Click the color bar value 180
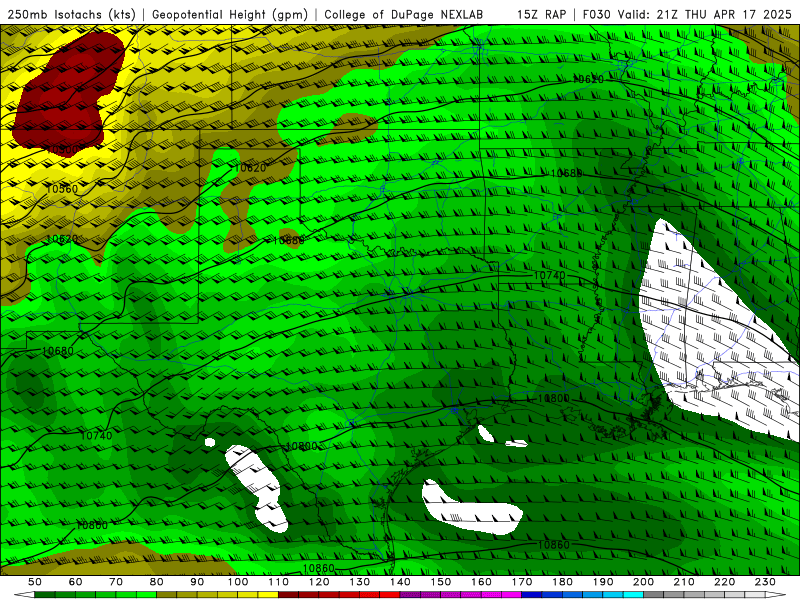The height and width of the screenshot is (600, 800). [x=562, y=582]
